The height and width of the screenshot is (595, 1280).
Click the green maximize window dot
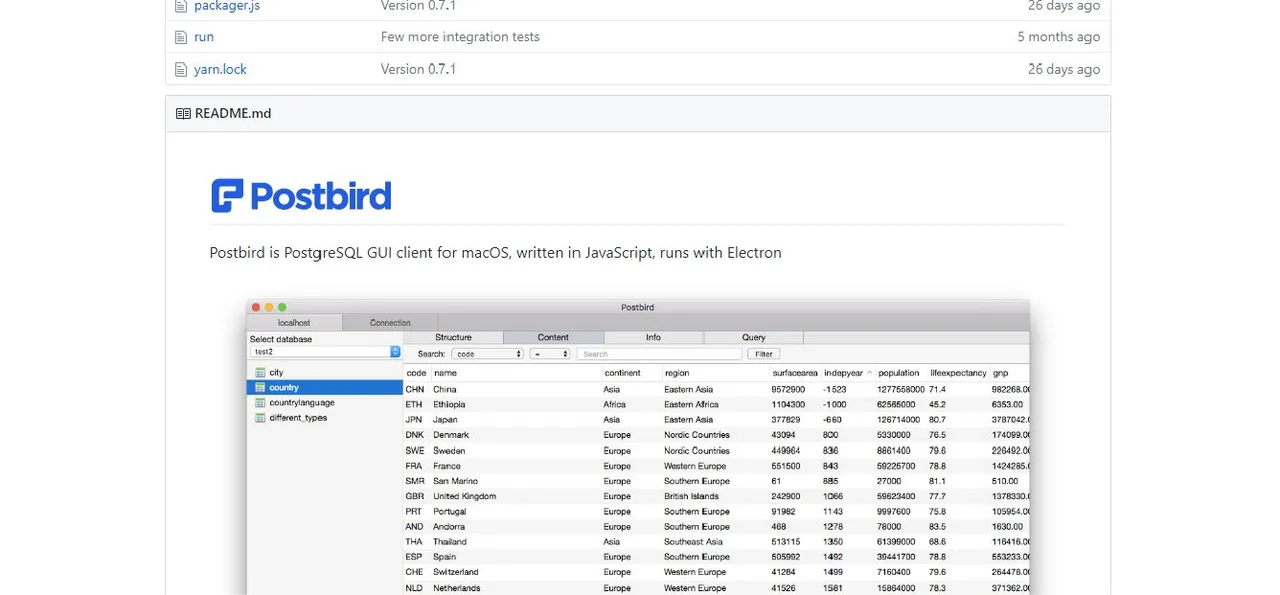click(x=282, y=307)
